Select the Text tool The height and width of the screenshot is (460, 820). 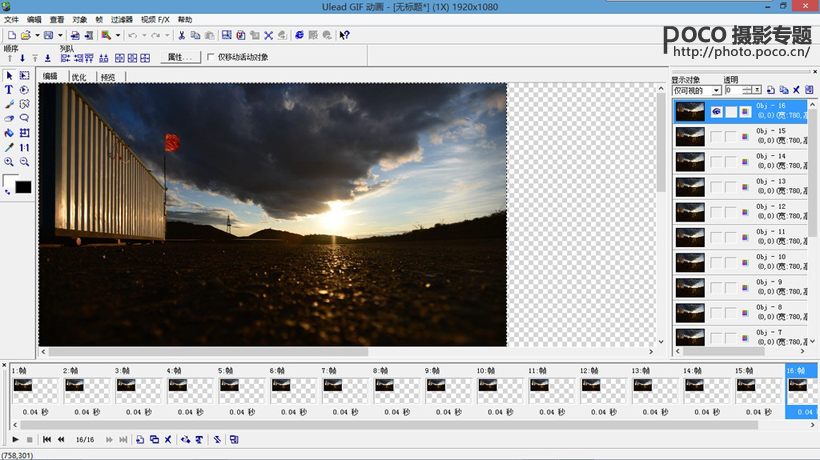click(x=9, y=90)
